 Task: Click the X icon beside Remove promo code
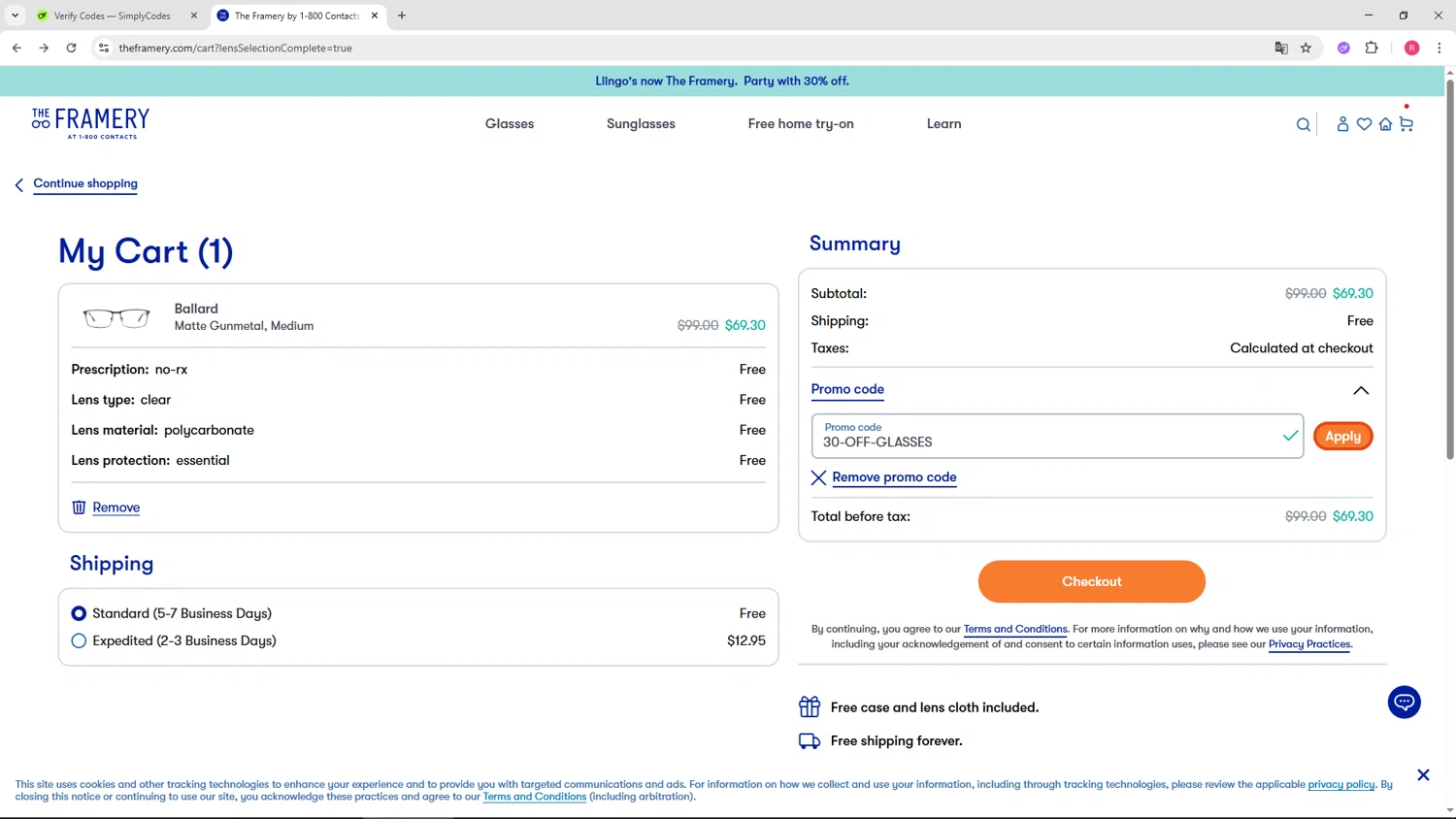(x=818, y=477)
